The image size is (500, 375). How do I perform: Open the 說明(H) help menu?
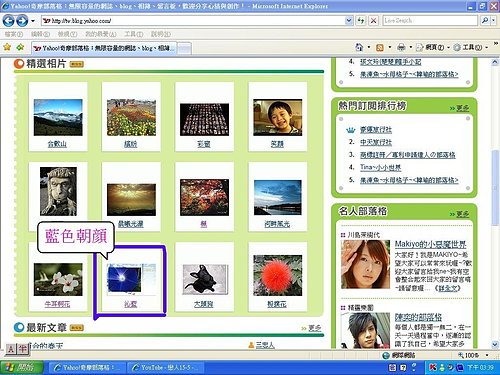click(x=161, y=34)
